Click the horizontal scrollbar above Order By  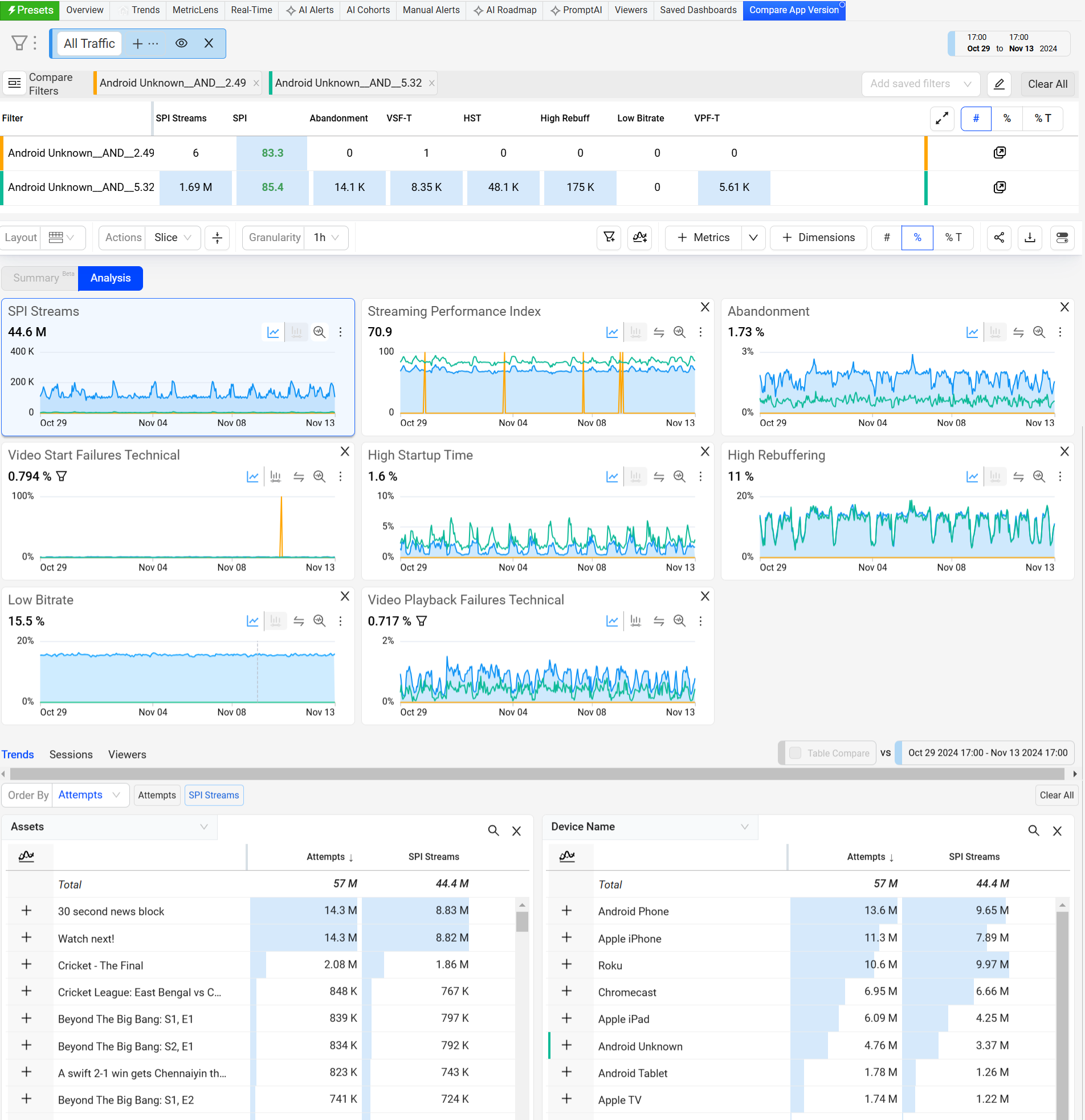[537, 773]
